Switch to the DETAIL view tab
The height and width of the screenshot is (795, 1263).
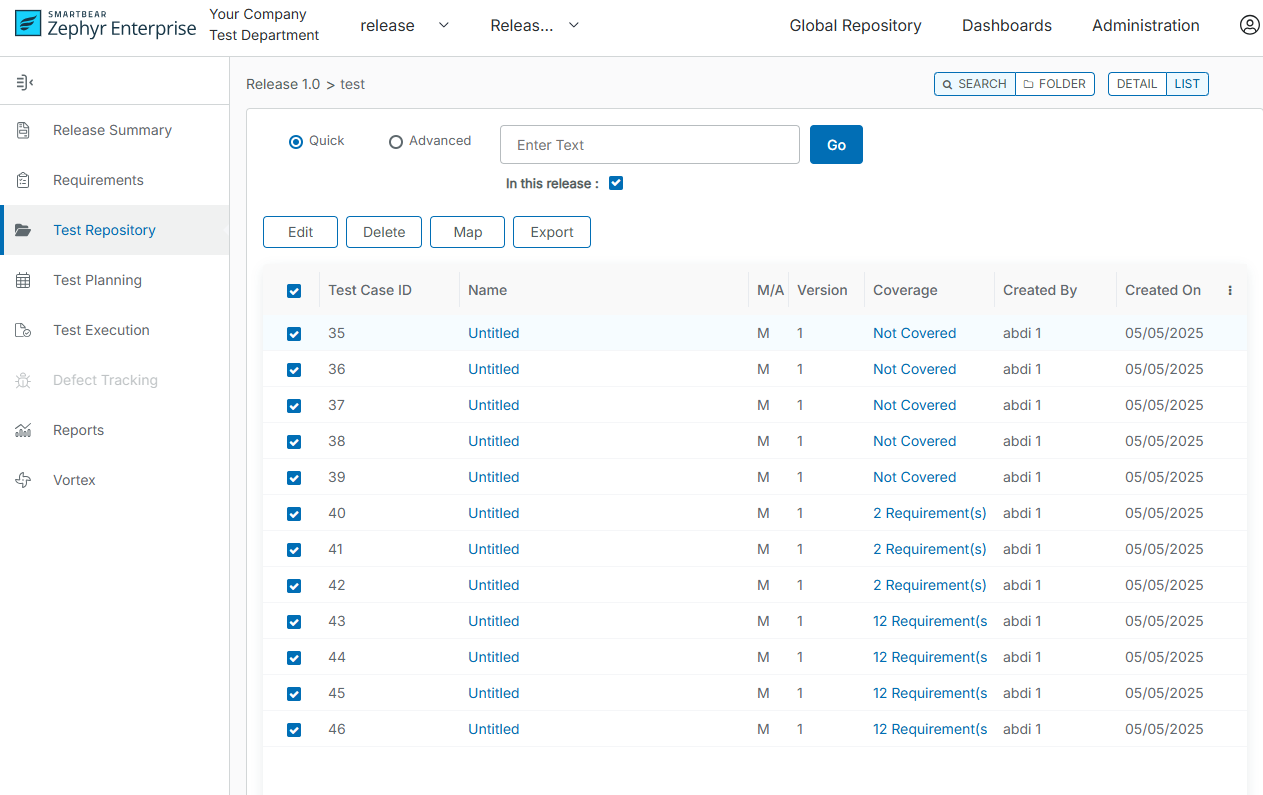(1137, 84)
